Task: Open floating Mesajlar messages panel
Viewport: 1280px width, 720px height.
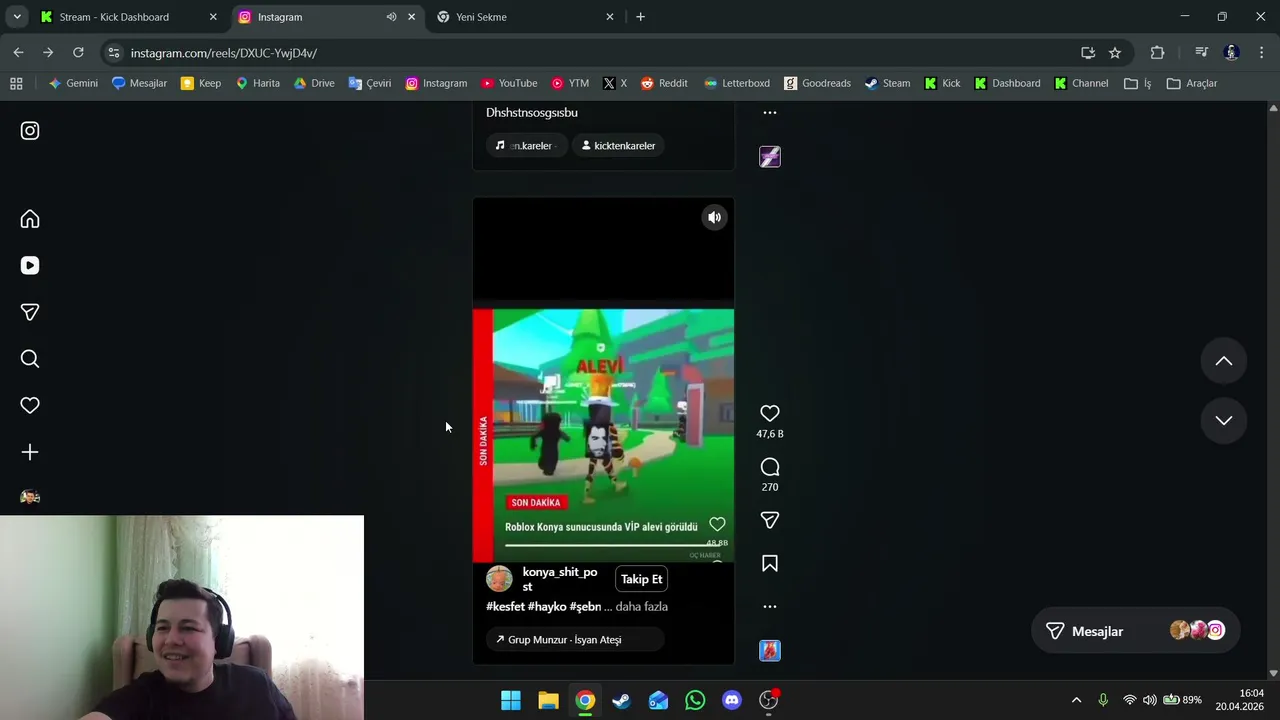Action: (1135, 631)
